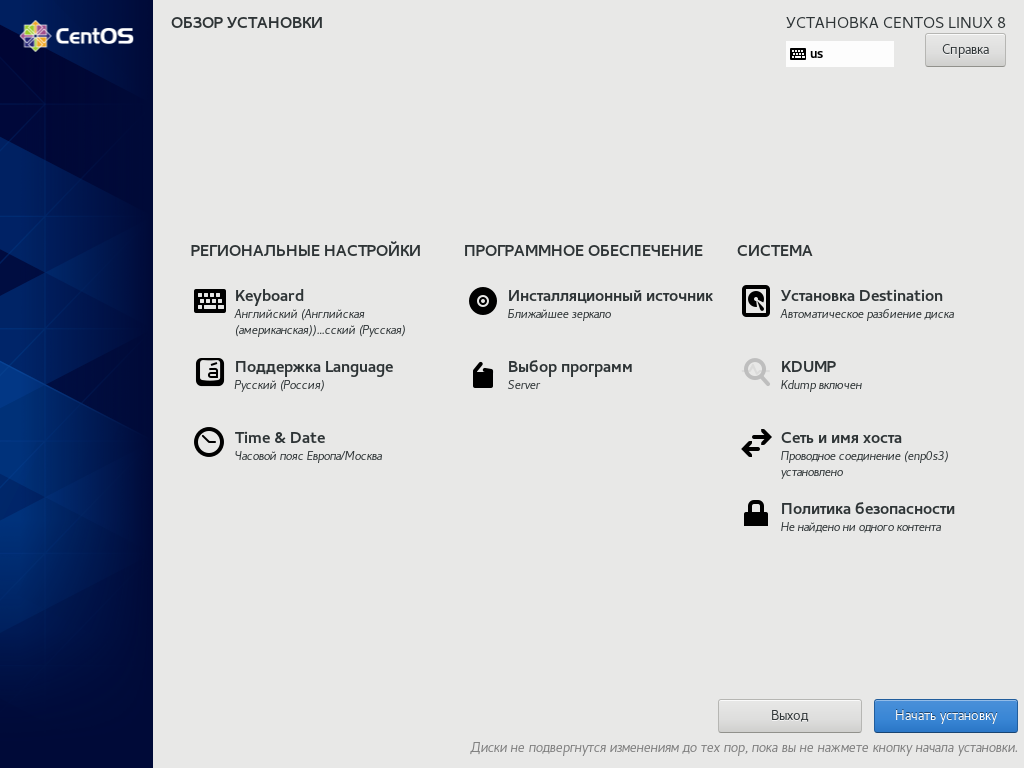Click Автоматическое разбиение диска status text

(867, 314)
